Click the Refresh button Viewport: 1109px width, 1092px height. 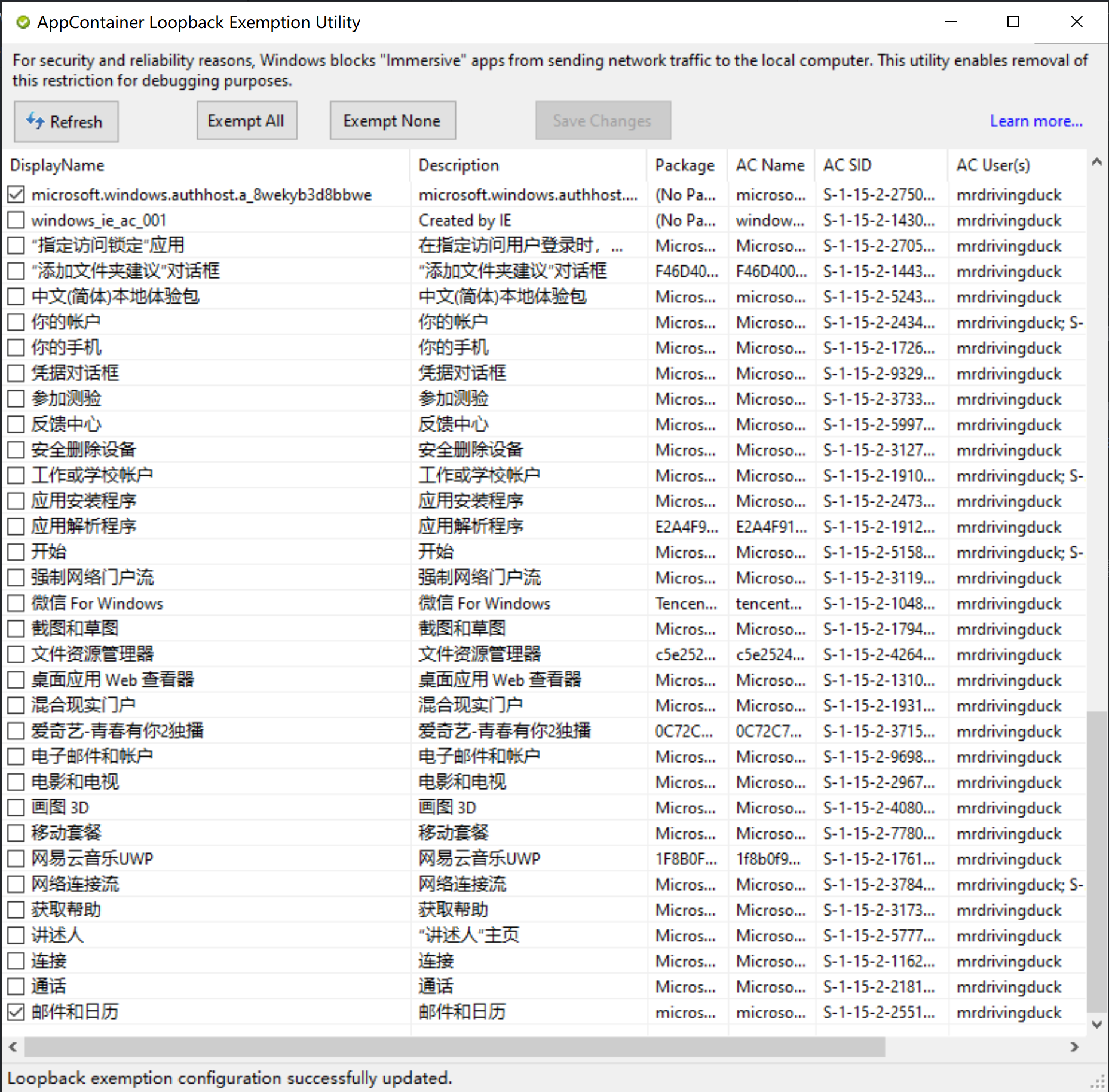coord(66,121)
